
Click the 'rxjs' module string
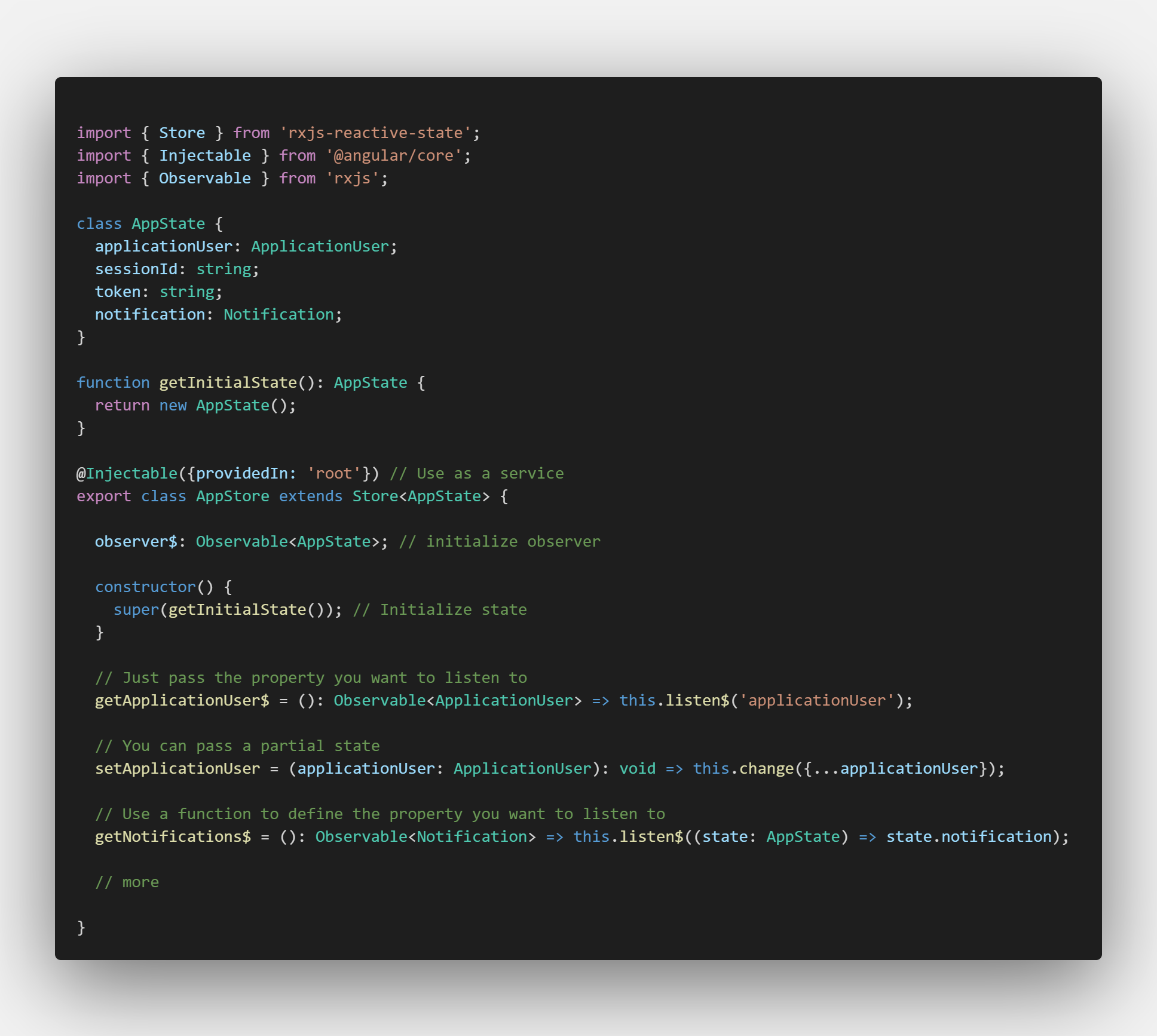[353, 178]
